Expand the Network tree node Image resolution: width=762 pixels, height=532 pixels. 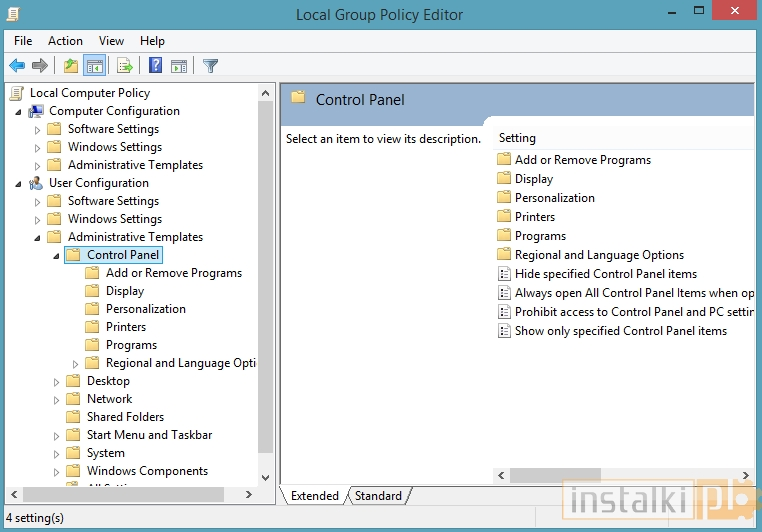(x=56, y=400)
